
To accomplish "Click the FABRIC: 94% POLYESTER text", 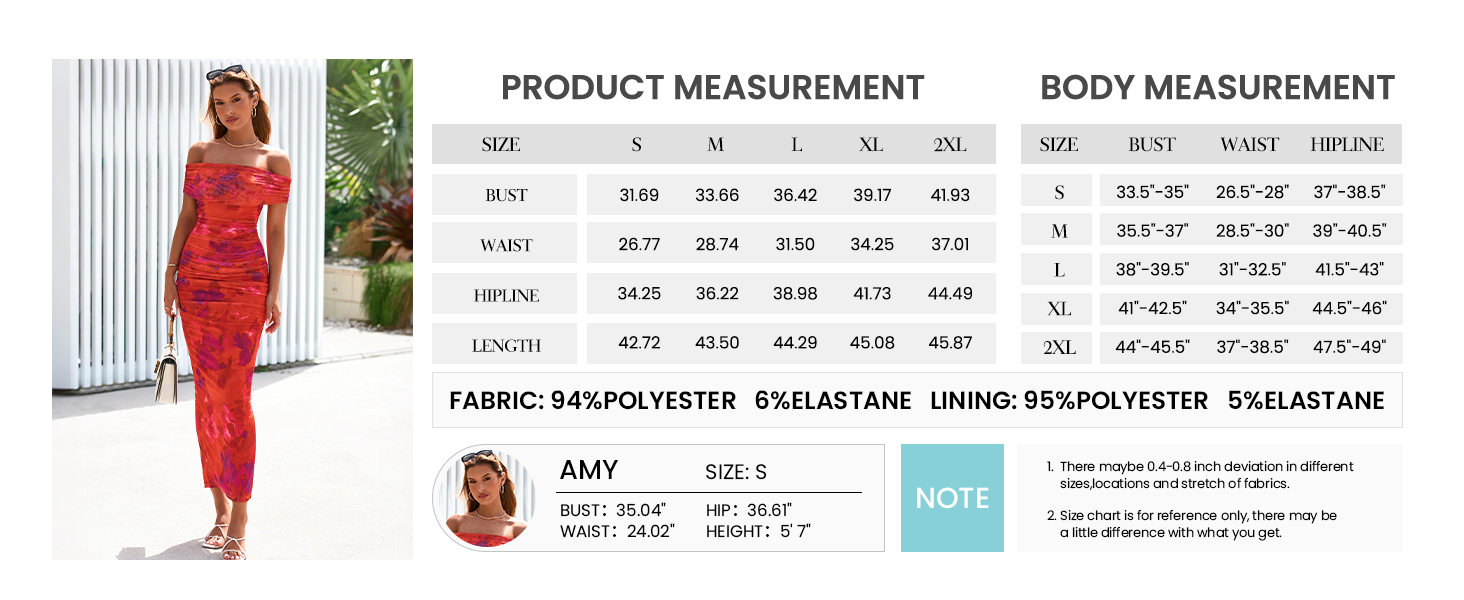I will click(592, 401).
